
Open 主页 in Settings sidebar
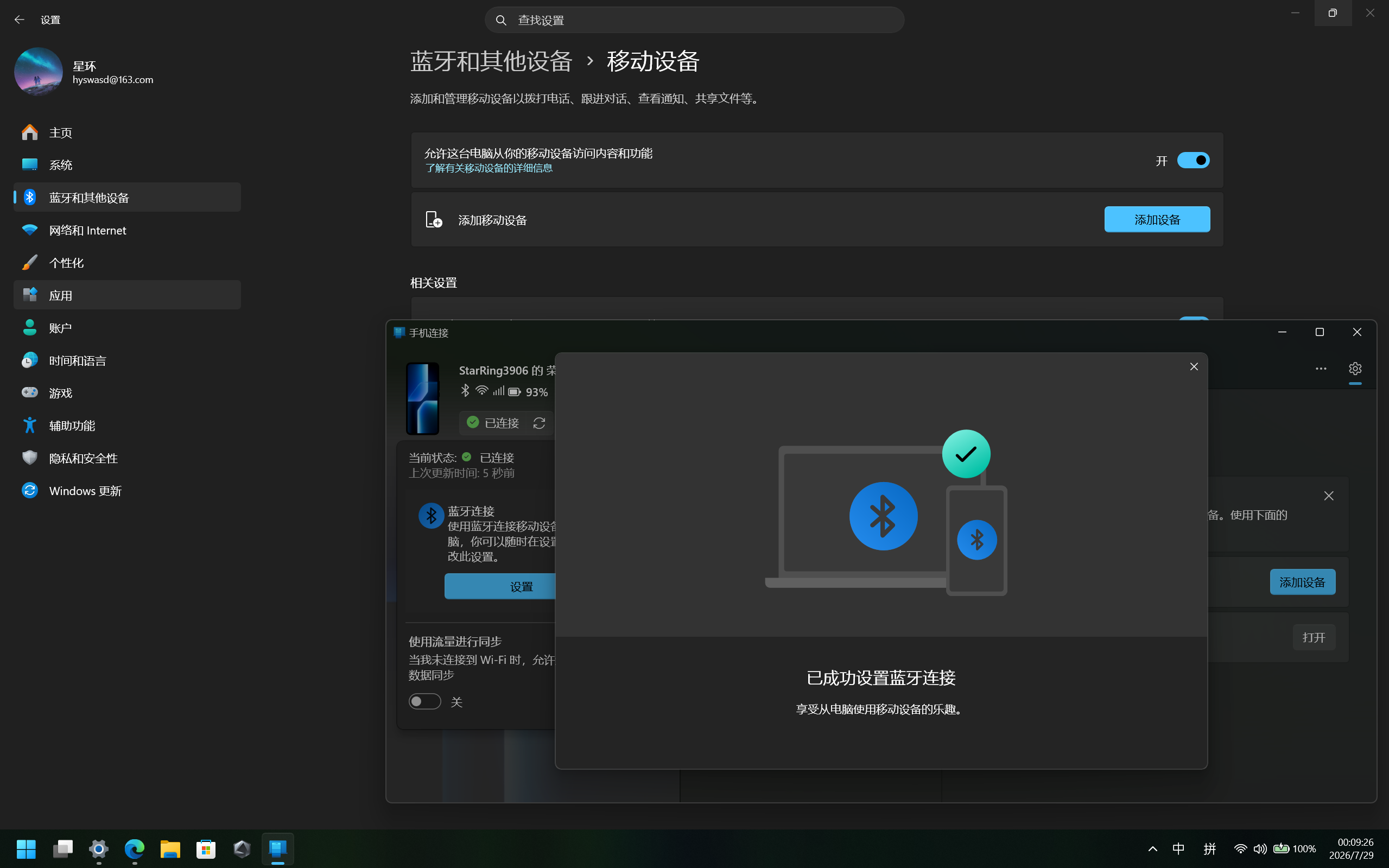pos(127,132)
